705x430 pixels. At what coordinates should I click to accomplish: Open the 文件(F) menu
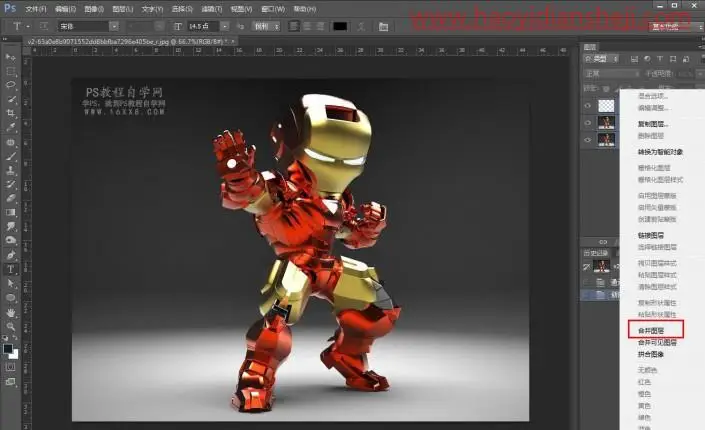pos(36,9)
